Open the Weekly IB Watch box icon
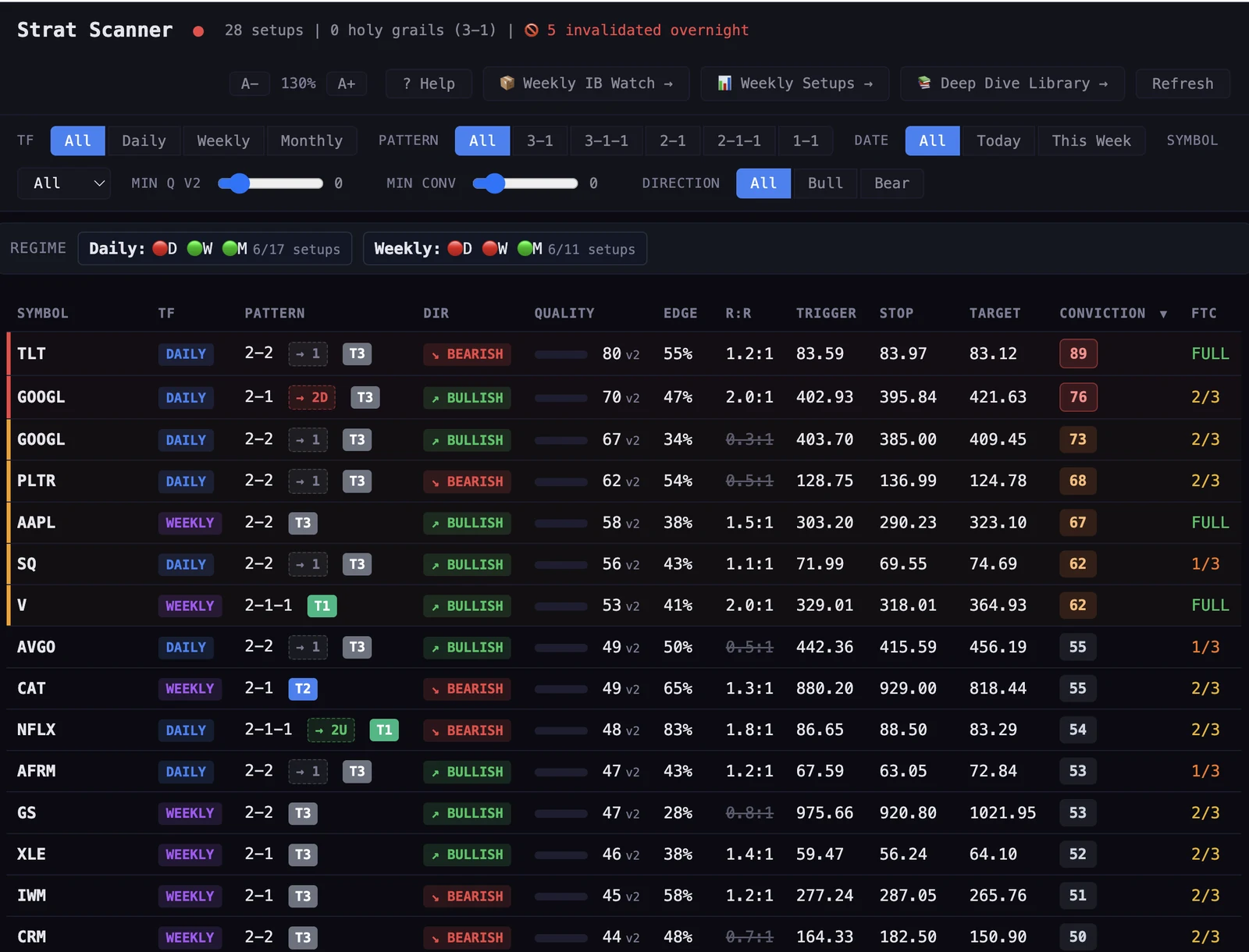The image size is (1249, 952). 507,83
